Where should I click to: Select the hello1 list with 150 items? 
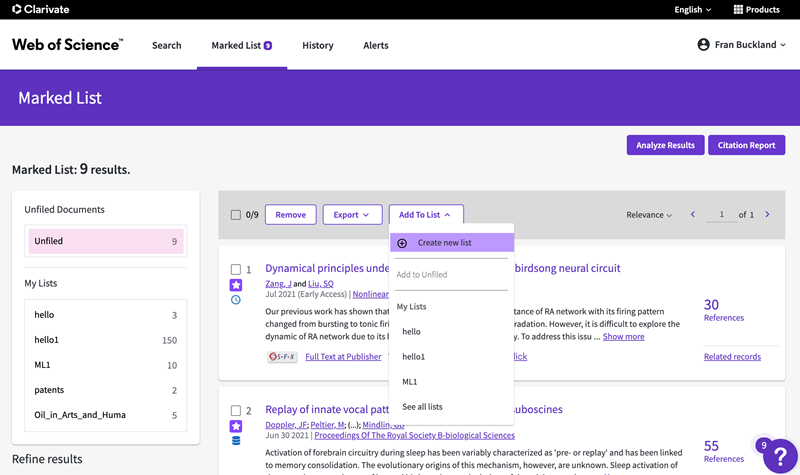click(106, 340)
